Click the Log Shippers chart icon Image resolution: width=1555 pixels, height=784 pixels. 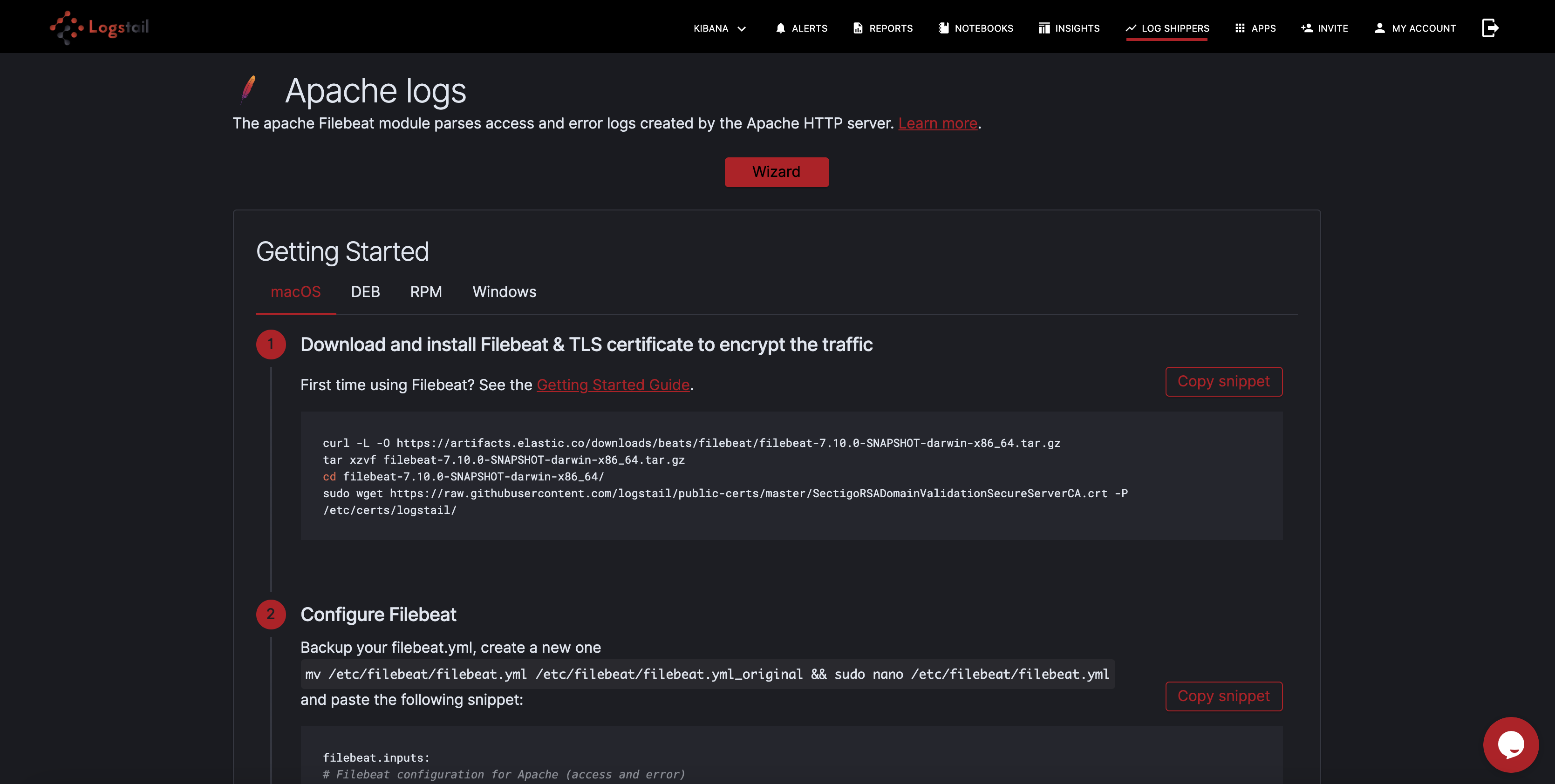click(x=1131, y=28)
